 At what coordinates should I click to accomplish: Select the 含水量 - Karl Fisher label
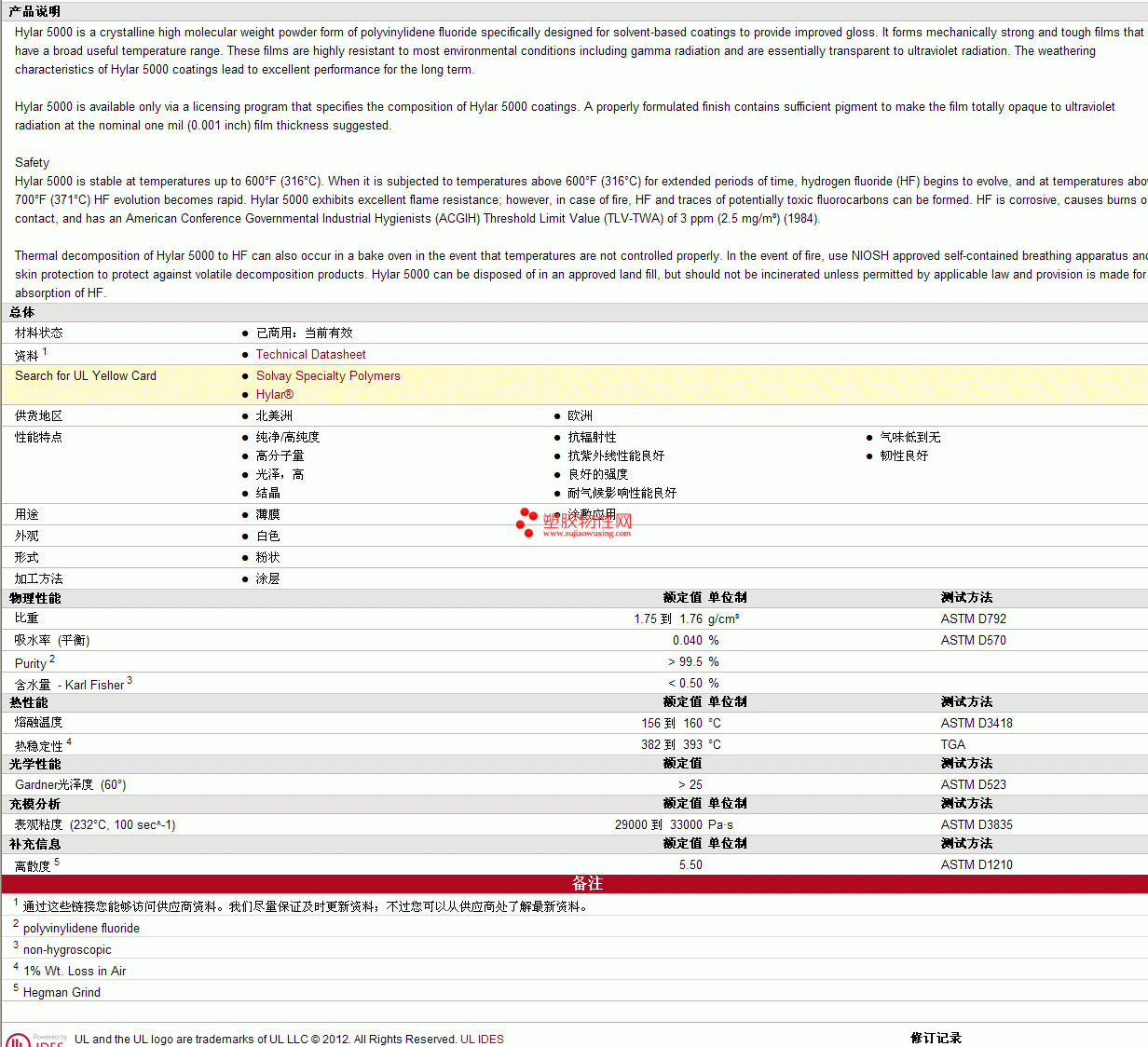pyautogui.click(x=69, y=685)
